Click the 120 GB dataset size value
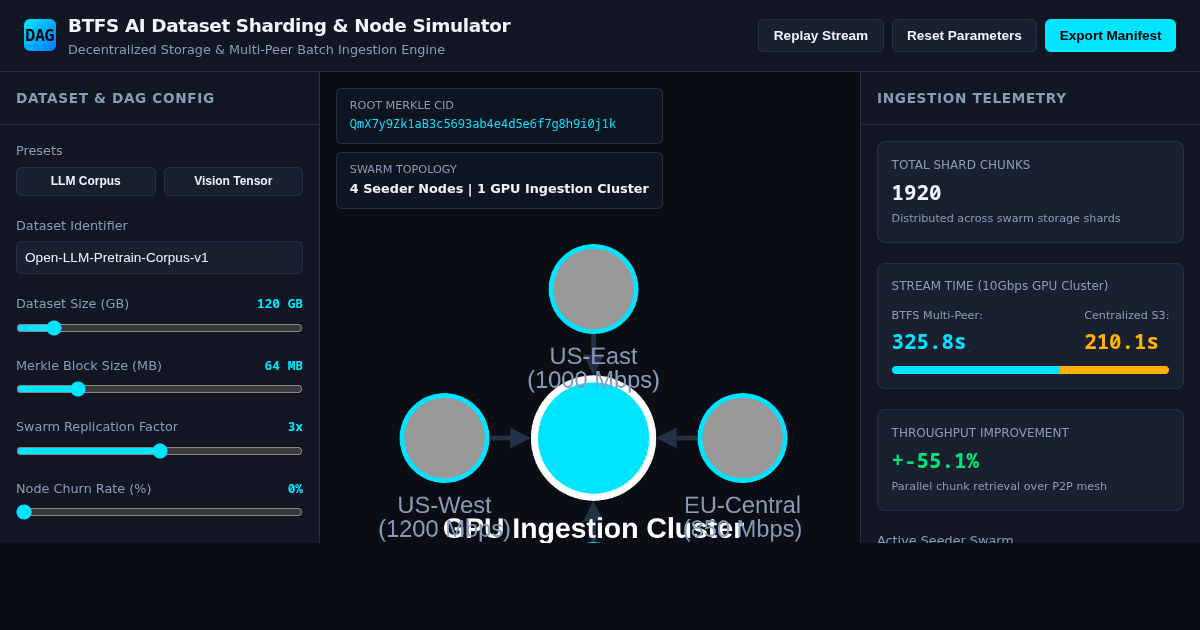 pos(280,304)
